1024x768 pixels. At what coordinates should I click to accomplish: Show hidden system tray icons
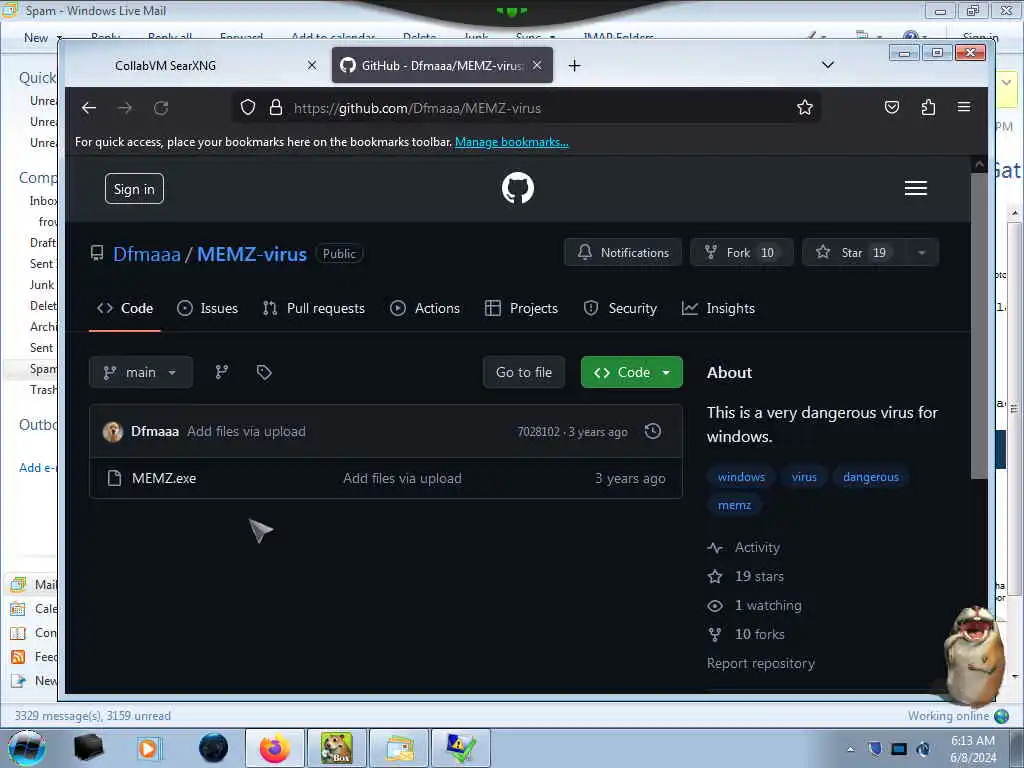pyautogui.click(x=850, y=749)
